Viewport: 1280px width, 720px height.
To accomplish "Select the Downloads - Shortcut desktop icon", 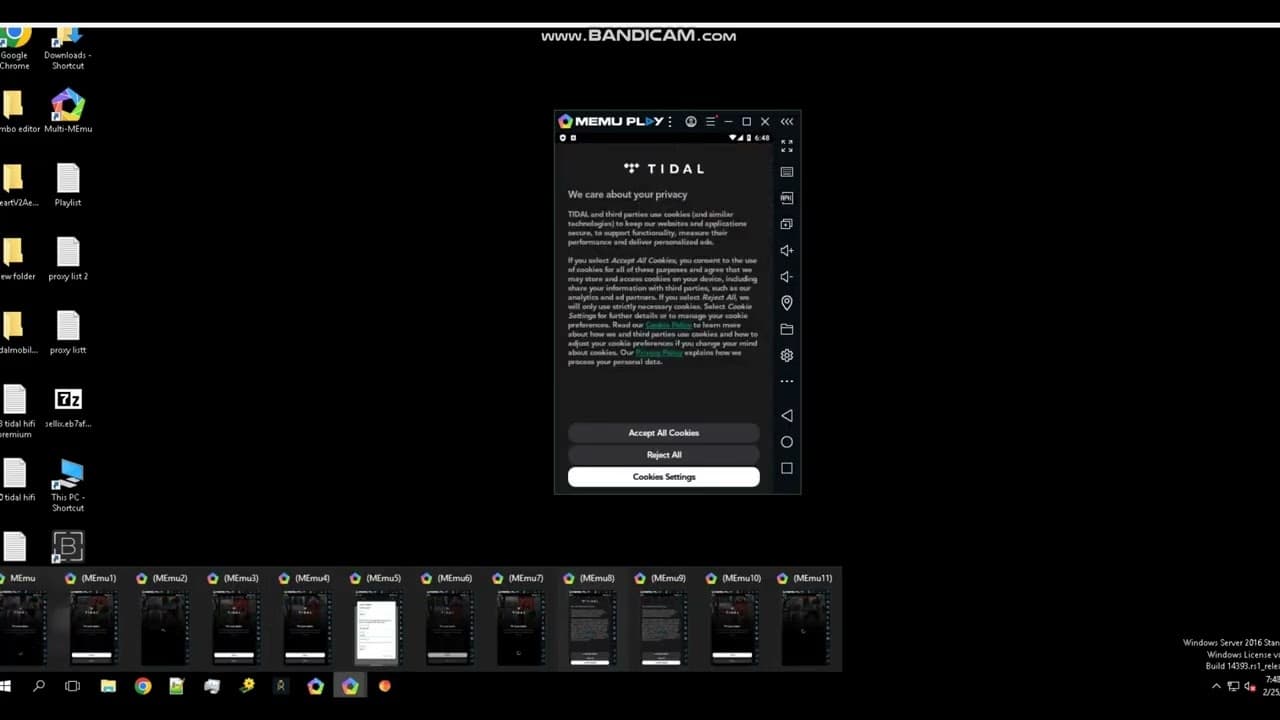I will pos(68,46).
